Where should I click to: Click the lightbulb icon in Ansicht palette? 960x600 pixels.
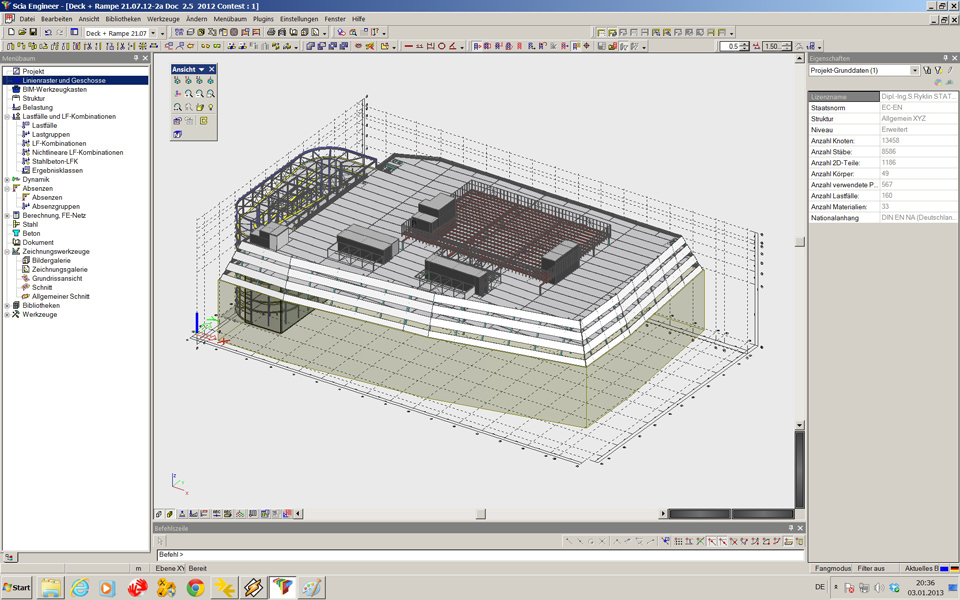point(210,107)
